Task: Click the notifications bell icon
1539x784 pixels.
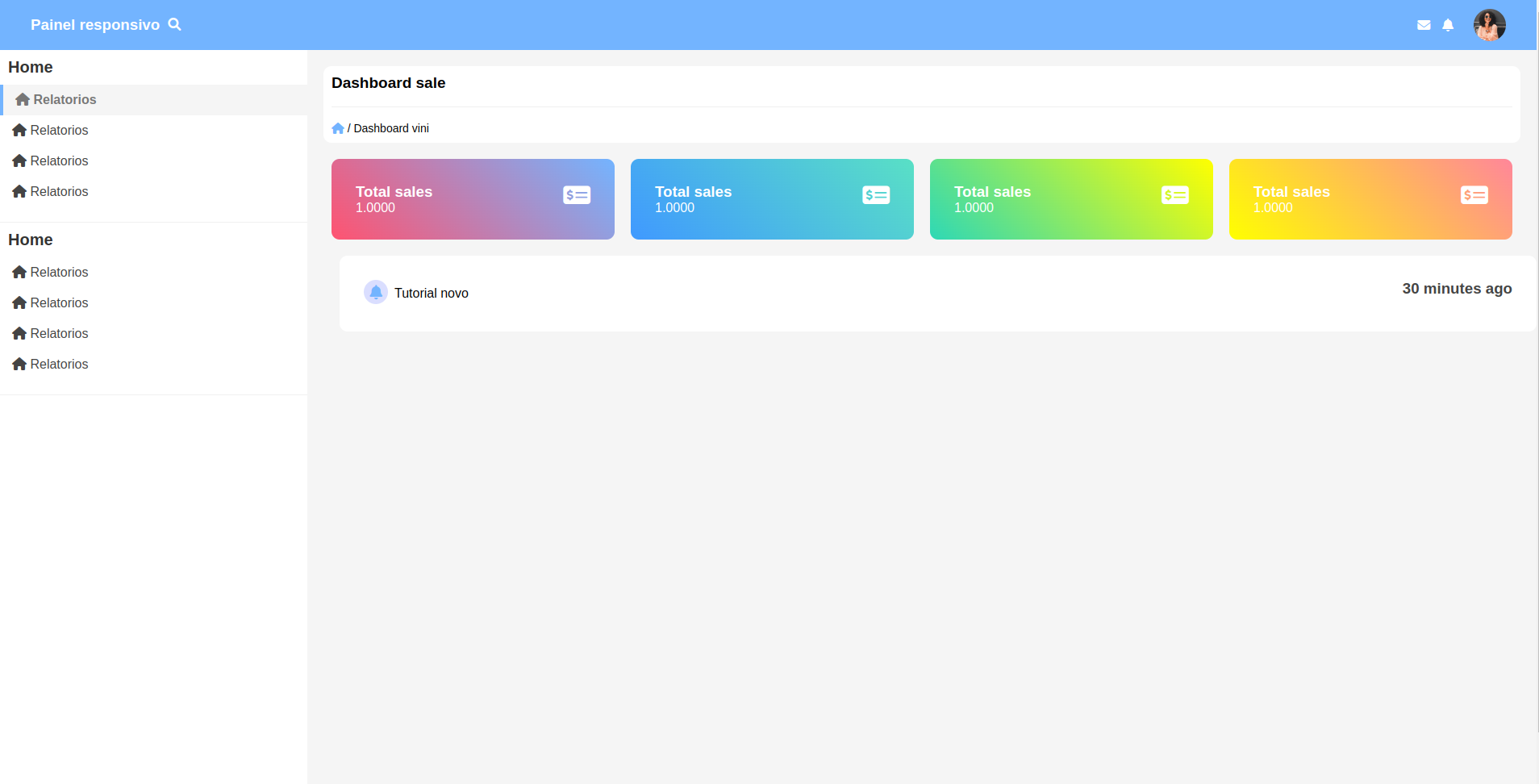Action: coord(1449,24)
